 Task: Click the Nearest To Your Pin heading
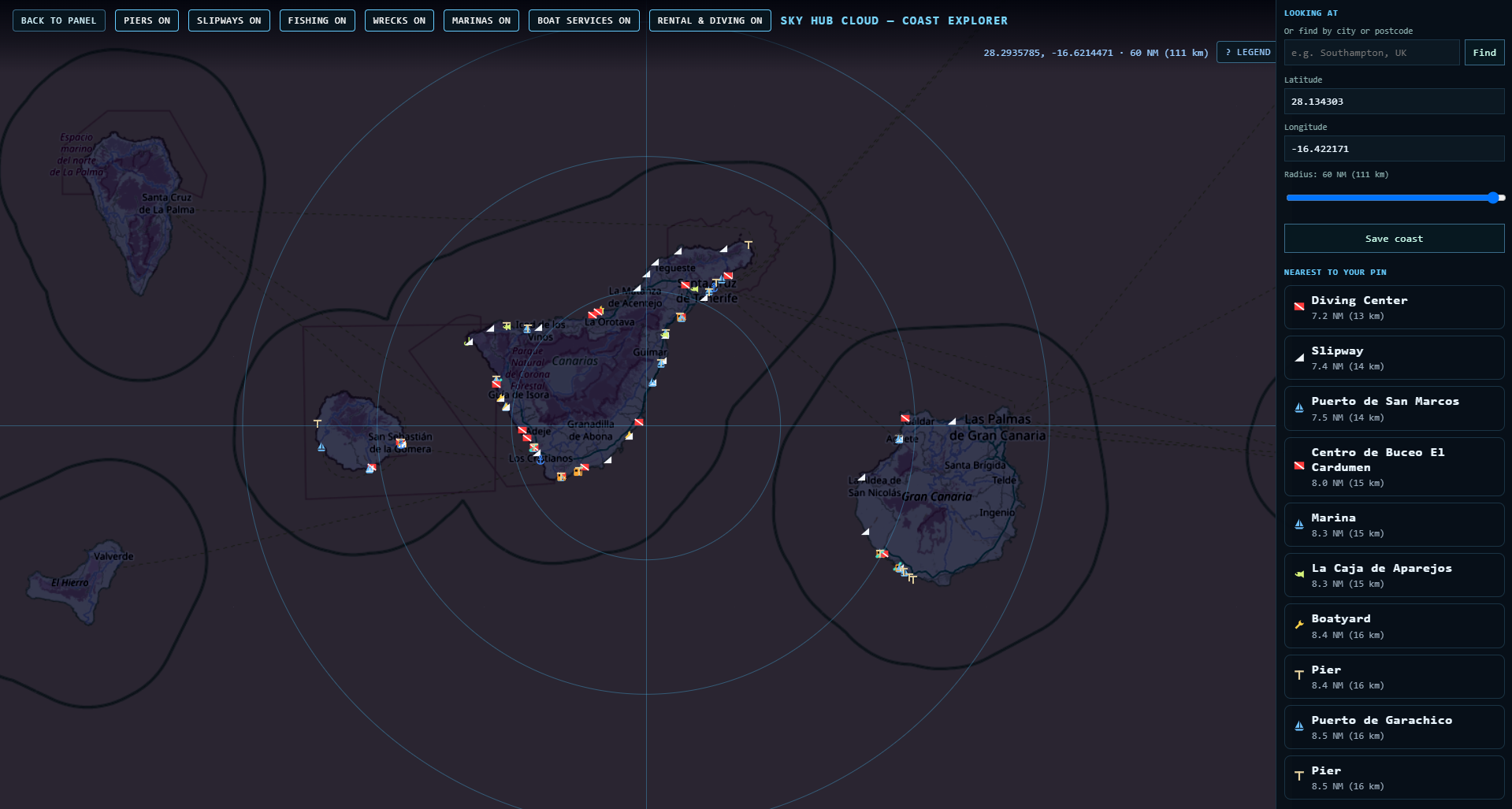pyautogui.click(x=1335, y=272)
